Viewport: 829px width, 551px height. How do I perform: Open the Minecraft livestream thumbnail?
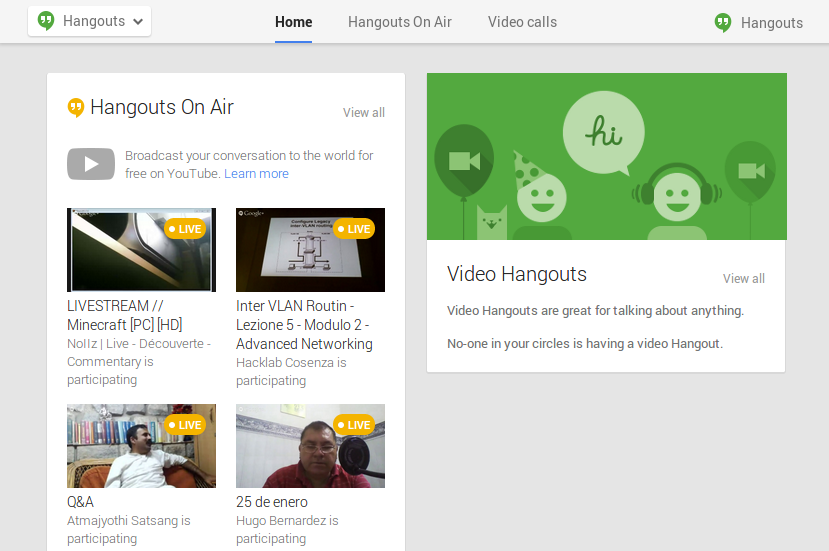(141, 250)
